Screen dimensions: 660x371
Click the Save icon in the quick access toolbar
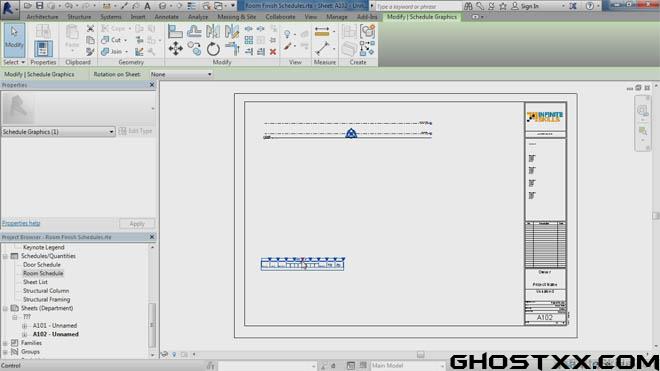pos(39,5)
